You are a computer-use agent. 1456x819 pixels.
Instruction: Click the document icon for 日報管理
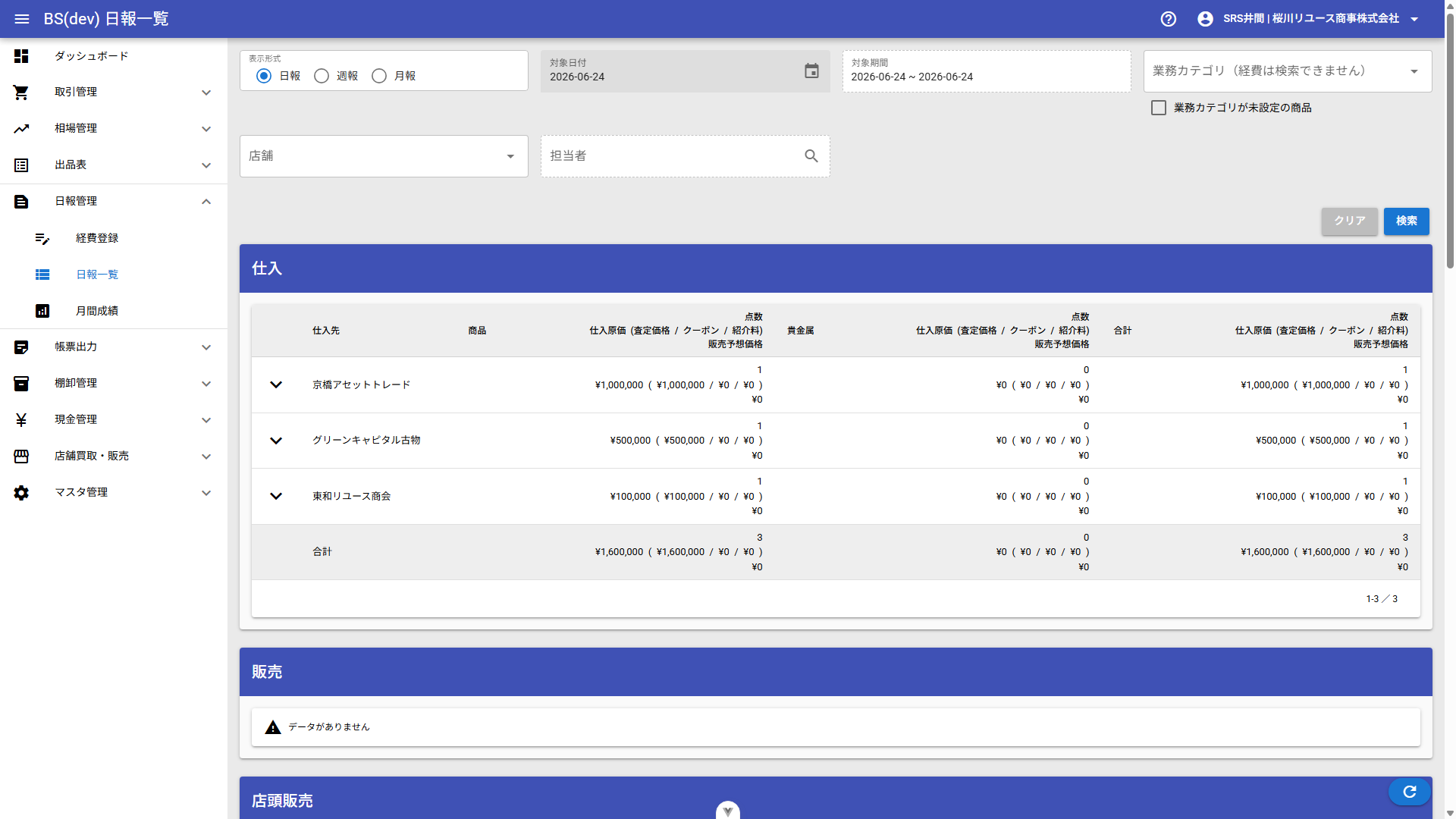click(21, 202)
